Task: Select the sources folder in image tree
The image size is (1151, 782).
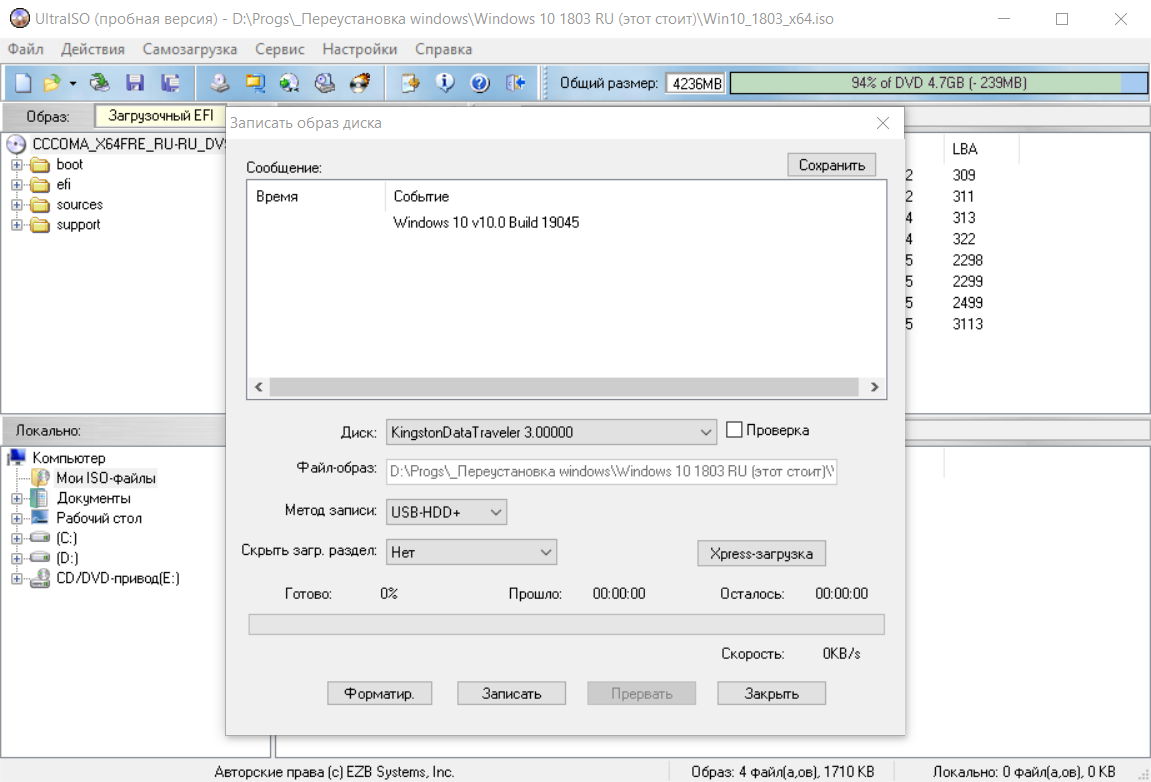Action: [79, 205]
